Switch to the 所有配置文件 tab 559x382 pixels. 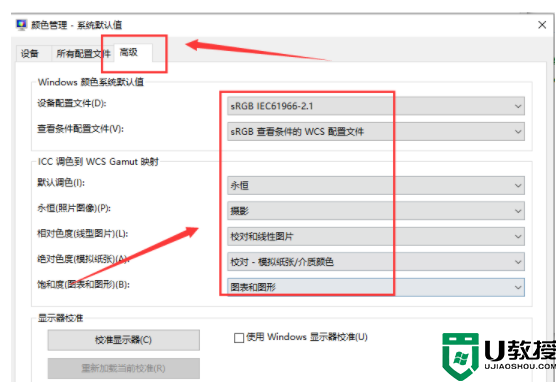click(x=83, y=54)
